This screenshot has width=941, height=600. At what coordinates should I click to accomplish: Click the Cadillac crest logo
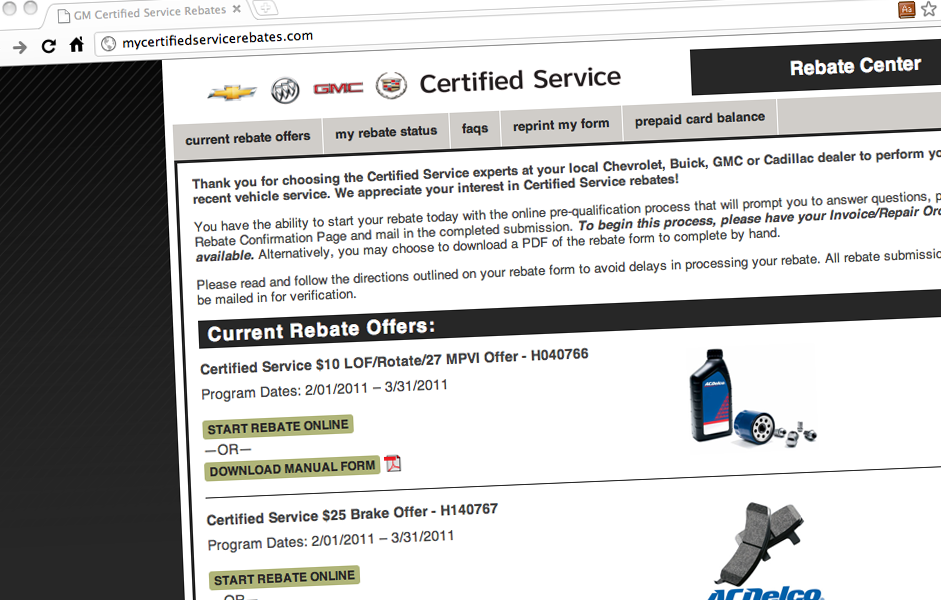click(391, 86)
